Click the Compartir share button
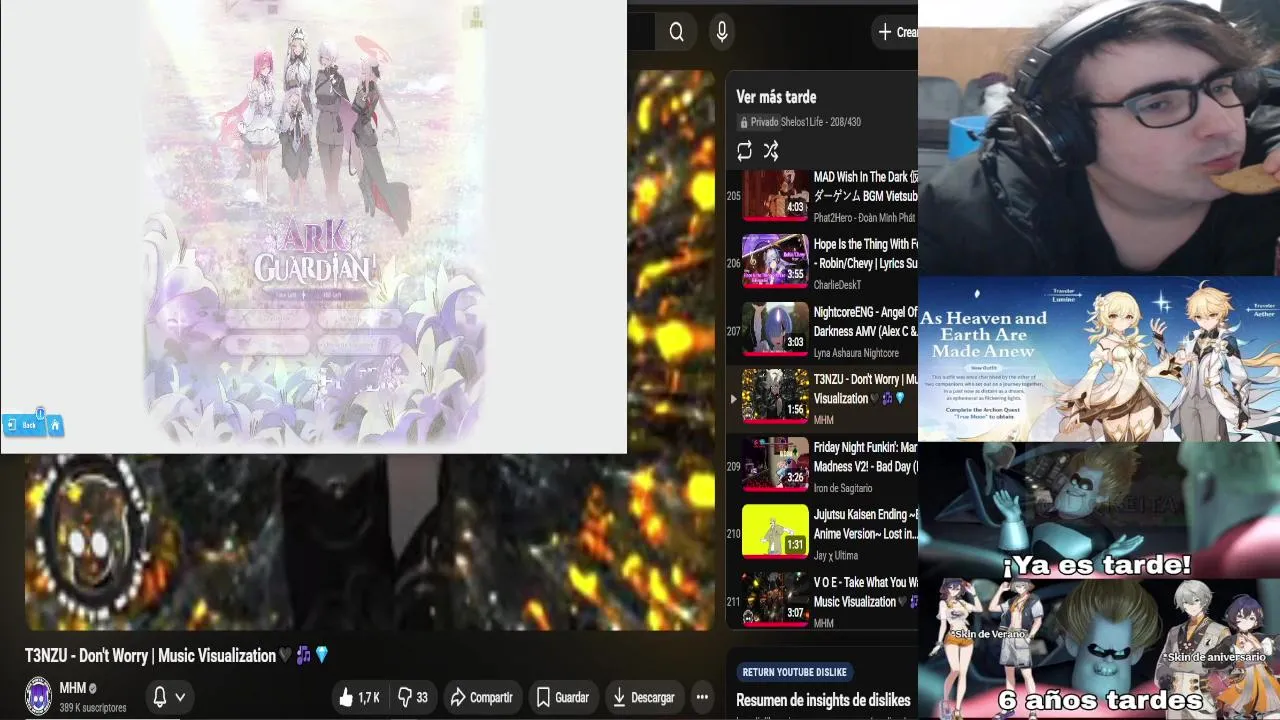Image resolution: width=1280 pixels, height=720 pixels. pyautogui.click(x=481, y=697)
